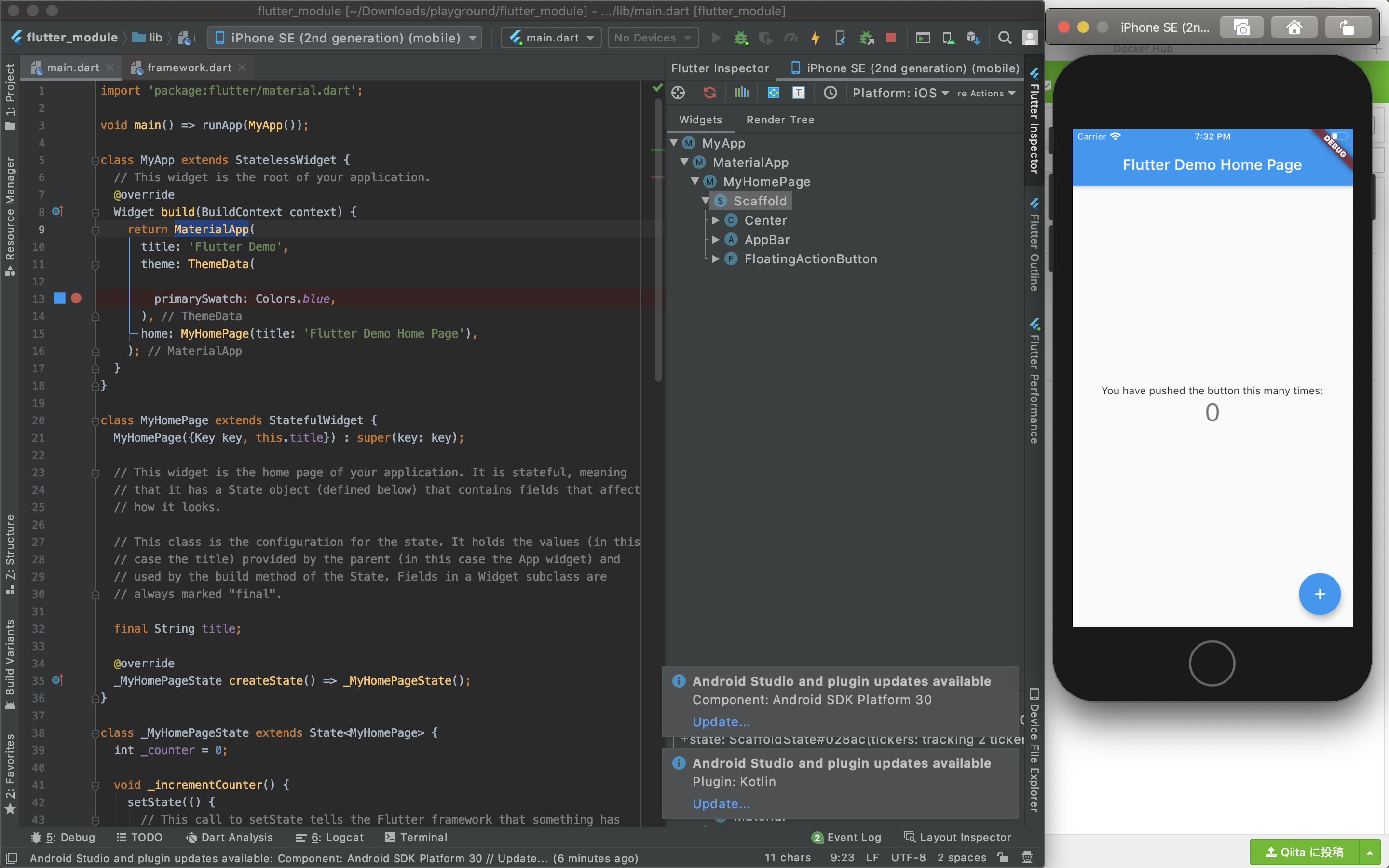Screen dimensions: 1389x868
Task: Click Update link for Android SDK Platform 30
Action: pos(721,721)
